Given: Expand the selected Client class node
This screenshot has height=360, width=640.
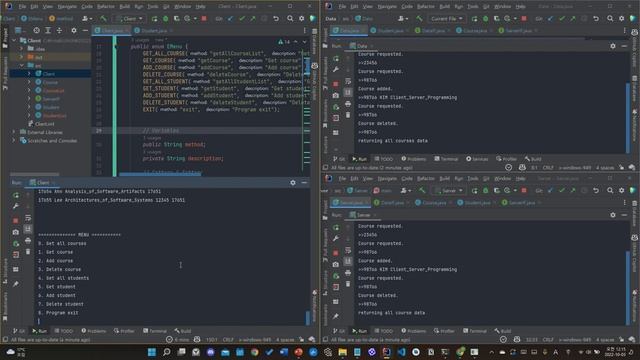Looking at the screenshot, I should (29, 73).
